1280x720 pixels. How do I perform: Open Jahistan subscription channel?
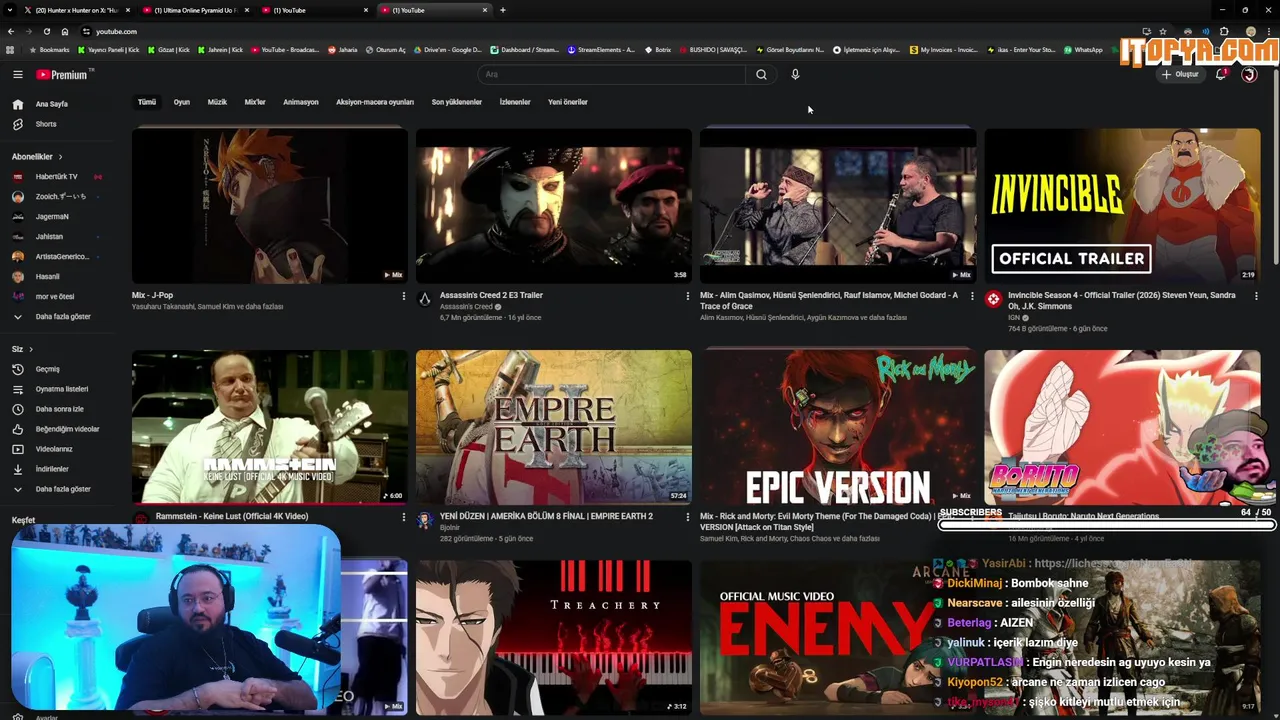click(x=49, y=237)
